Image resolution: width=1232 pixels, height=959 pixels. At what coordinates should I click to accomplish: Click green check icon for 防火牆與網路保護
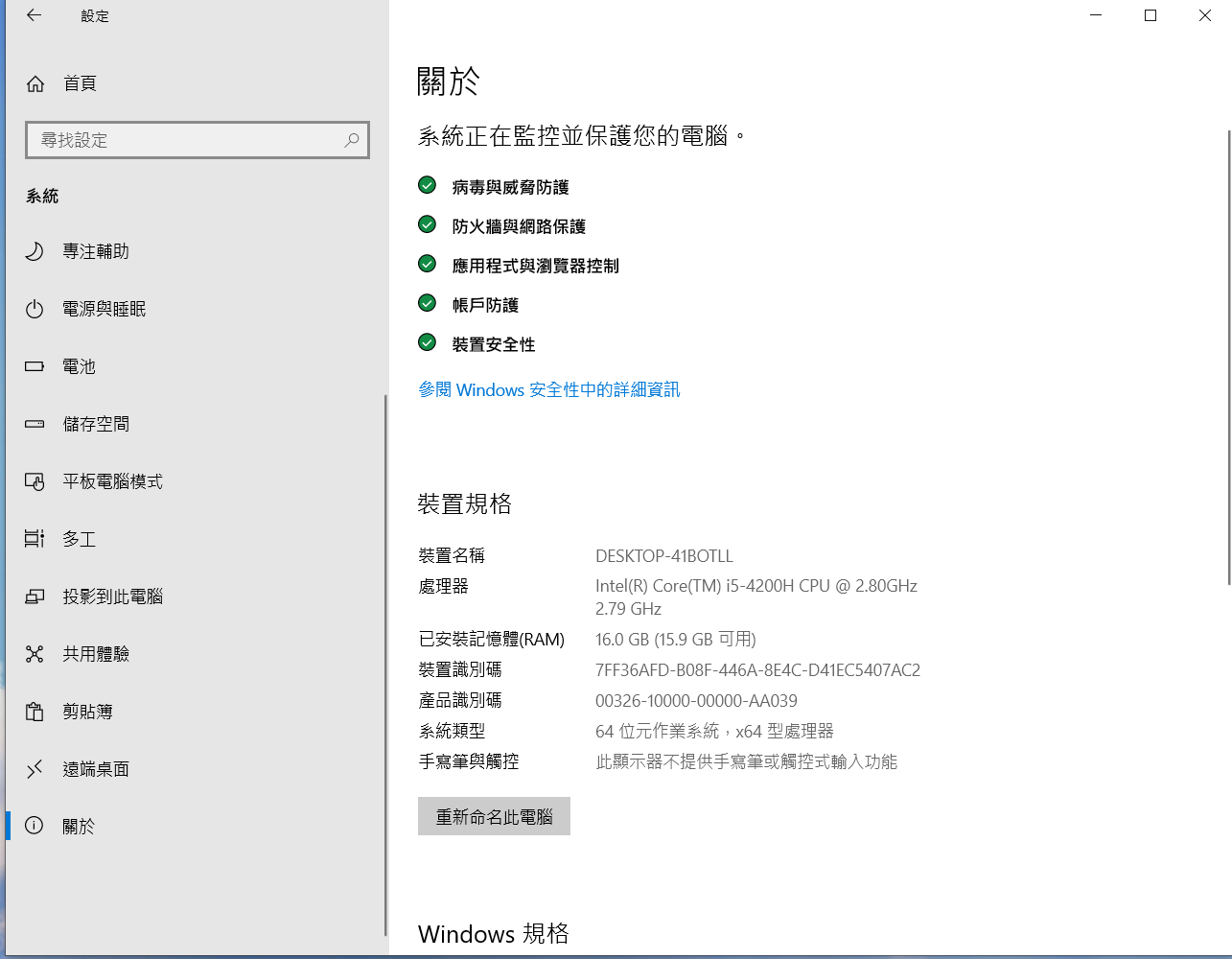pos(428,224)
